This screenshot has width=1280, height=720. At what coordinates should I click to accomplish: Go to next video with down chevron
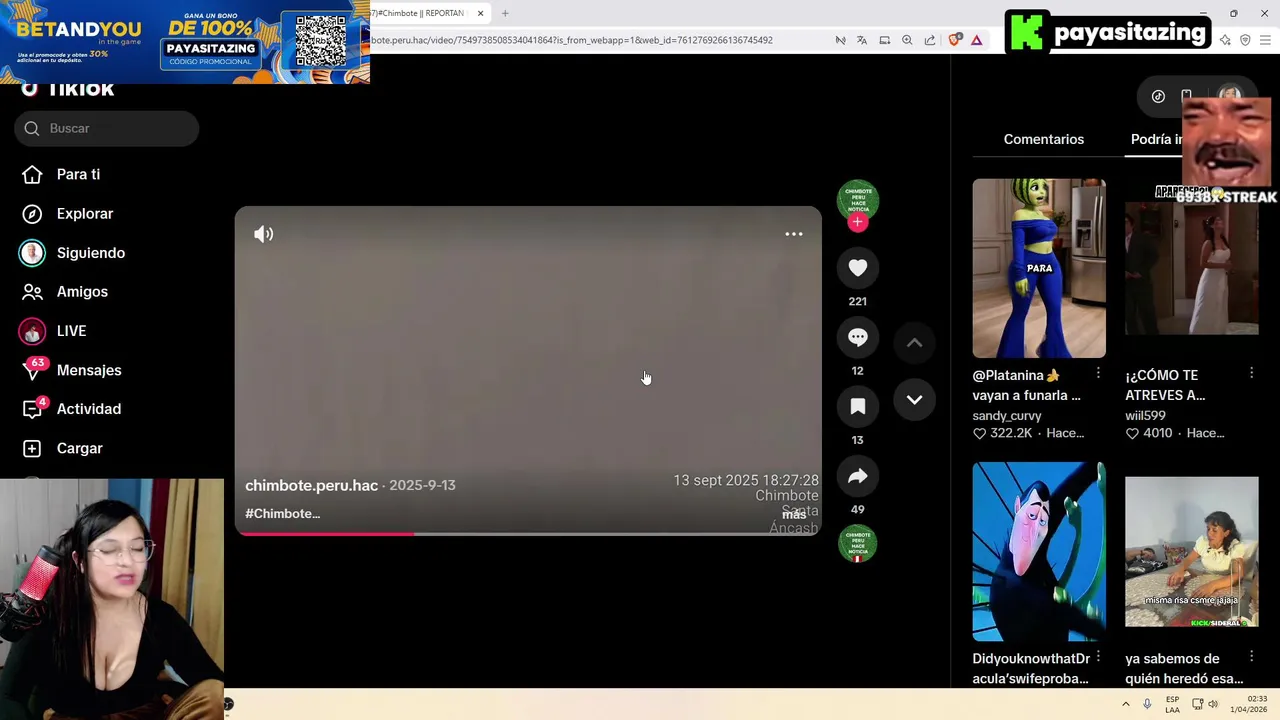click(x=914, y=400)
